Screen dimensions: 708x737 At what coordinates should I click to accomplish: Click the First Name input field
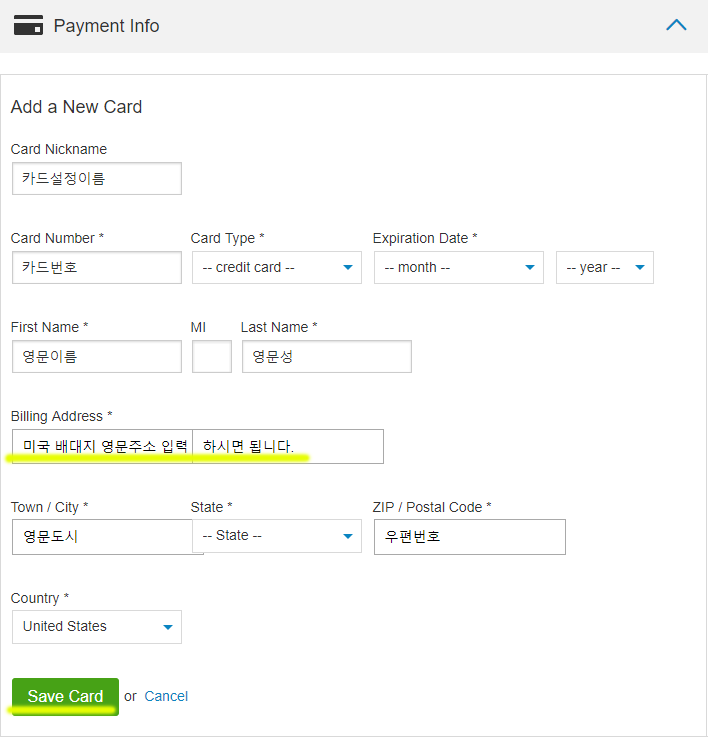(x=97, y=357)
